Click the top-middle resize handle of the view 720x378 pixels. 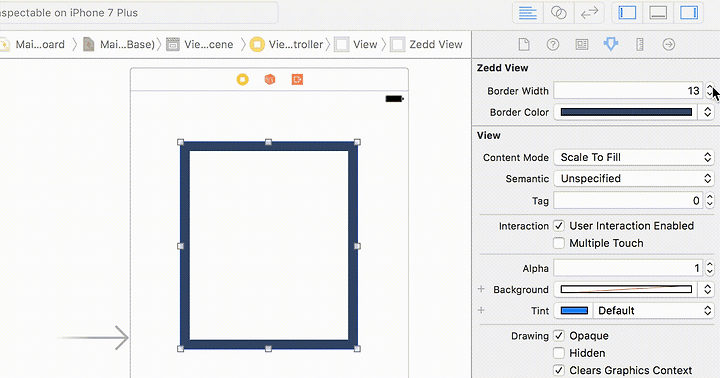[269, 142]
